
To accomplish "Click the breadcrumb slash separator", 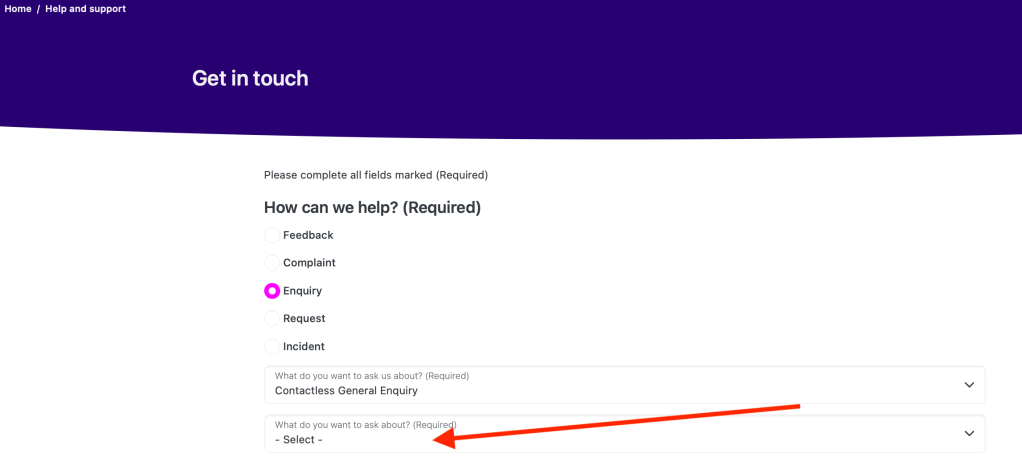I will (x=38, y=9).
